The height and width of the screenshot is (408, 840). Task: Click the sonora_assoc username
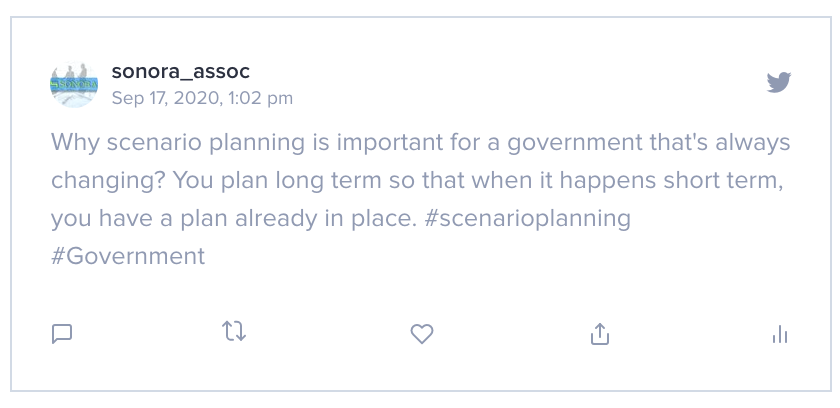point(181,71)
